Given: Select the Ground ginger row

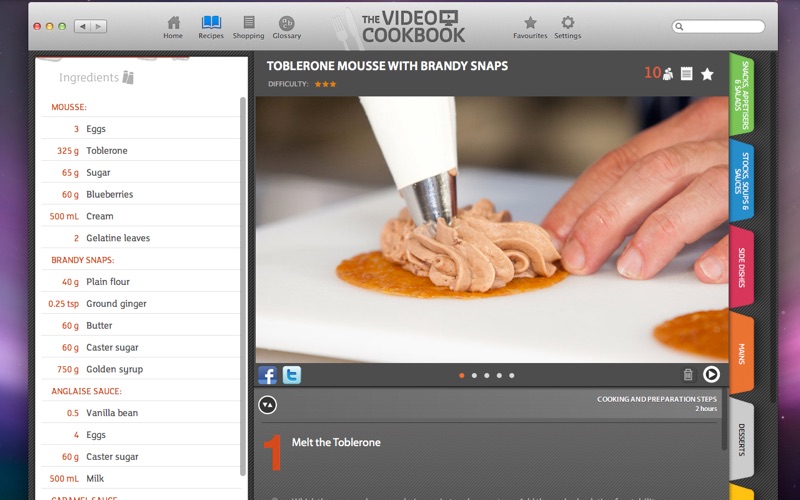Looking at the screenshot, I should (x=141, y=304).
